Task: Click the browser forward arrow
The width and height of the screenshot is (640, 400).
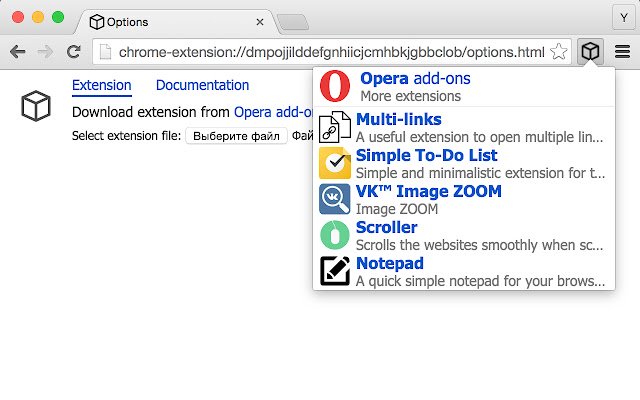Action: point(45,52)
